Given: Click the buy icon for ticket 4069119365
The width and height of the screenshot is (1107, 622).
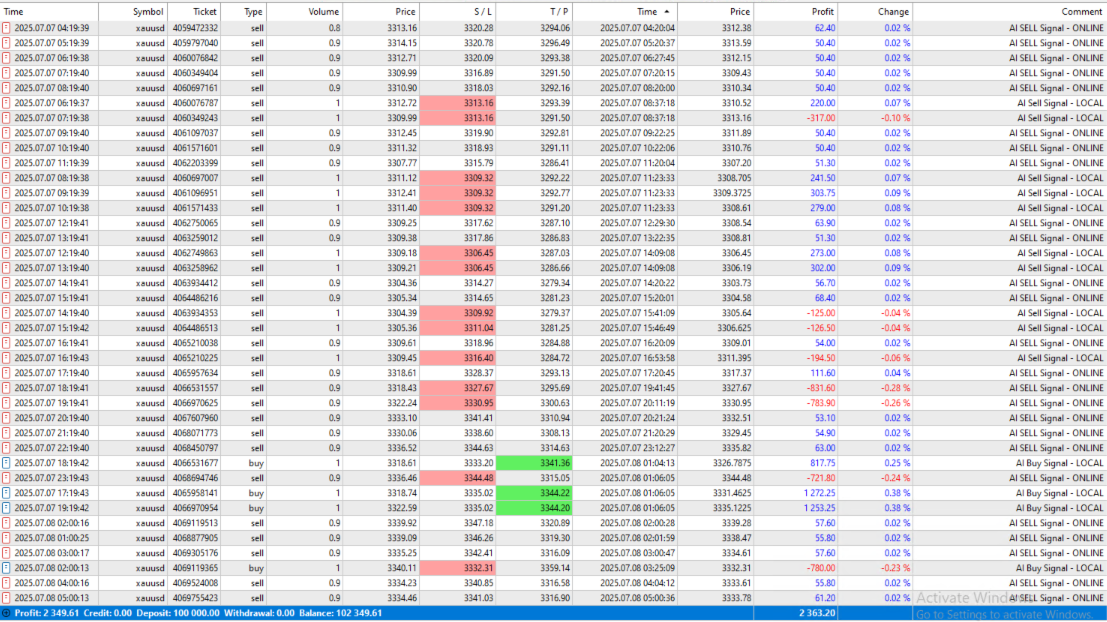Looking at the screenshot, I should tap(6, 568).
